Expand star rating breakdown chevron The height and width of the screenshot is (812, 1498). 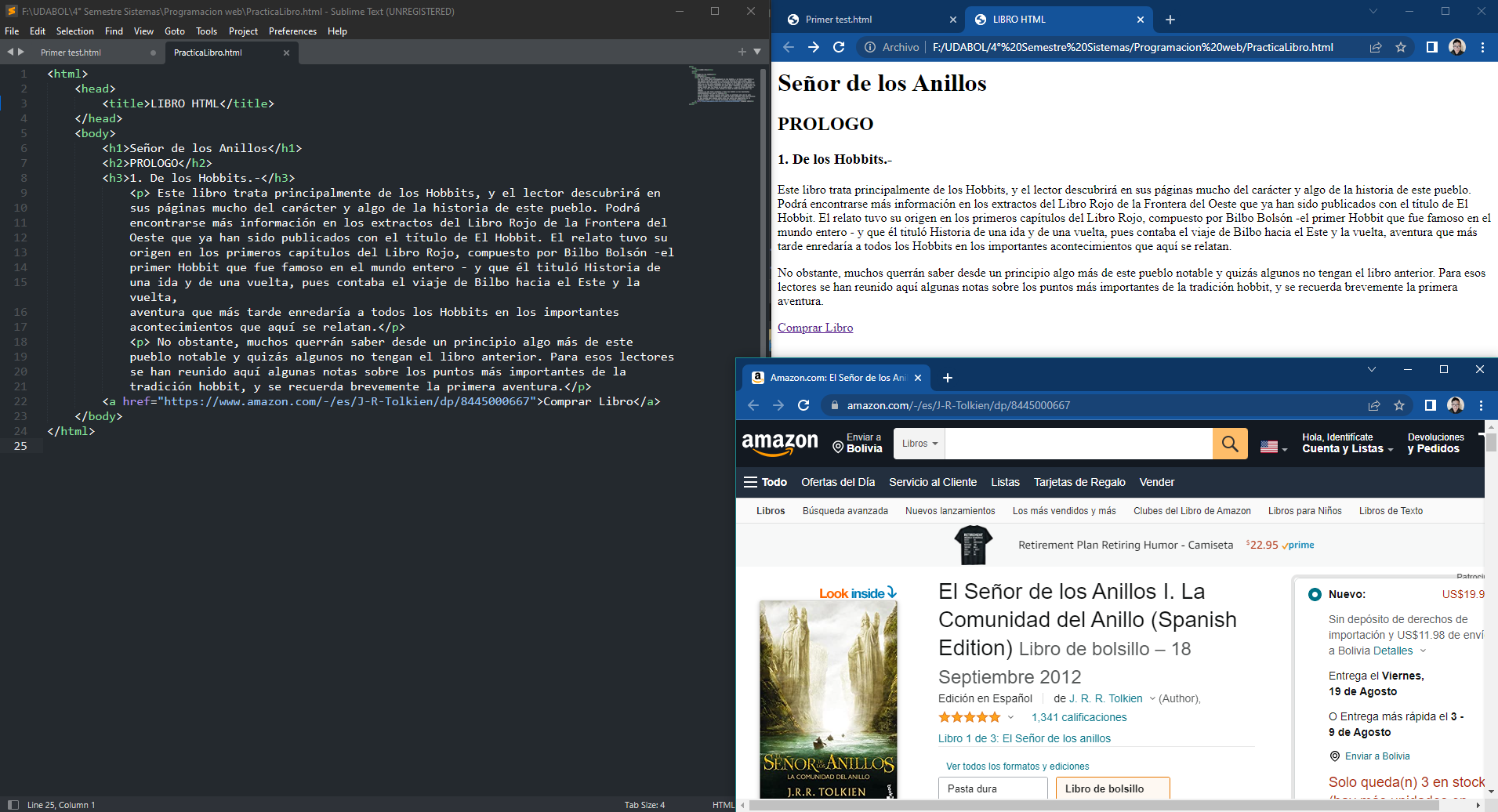(1010, 717)
